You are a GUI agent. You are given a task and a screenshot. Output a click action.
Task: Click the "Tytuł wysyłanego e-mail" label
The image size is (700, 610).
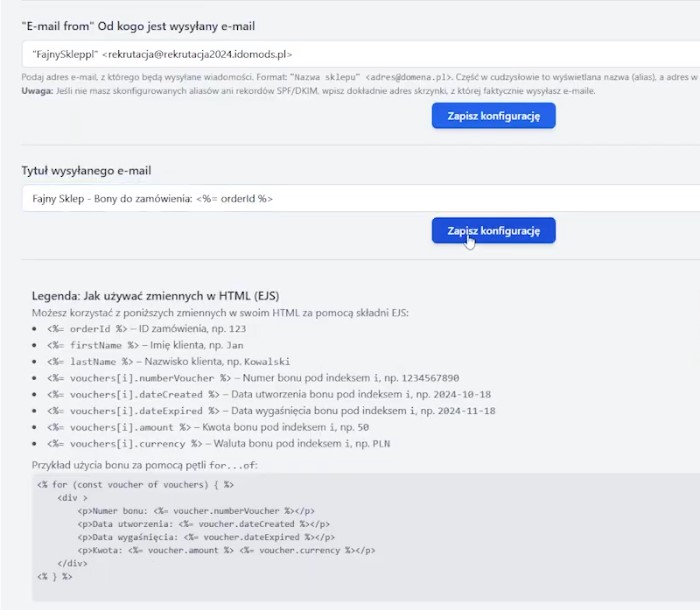(x=86, y=171)
